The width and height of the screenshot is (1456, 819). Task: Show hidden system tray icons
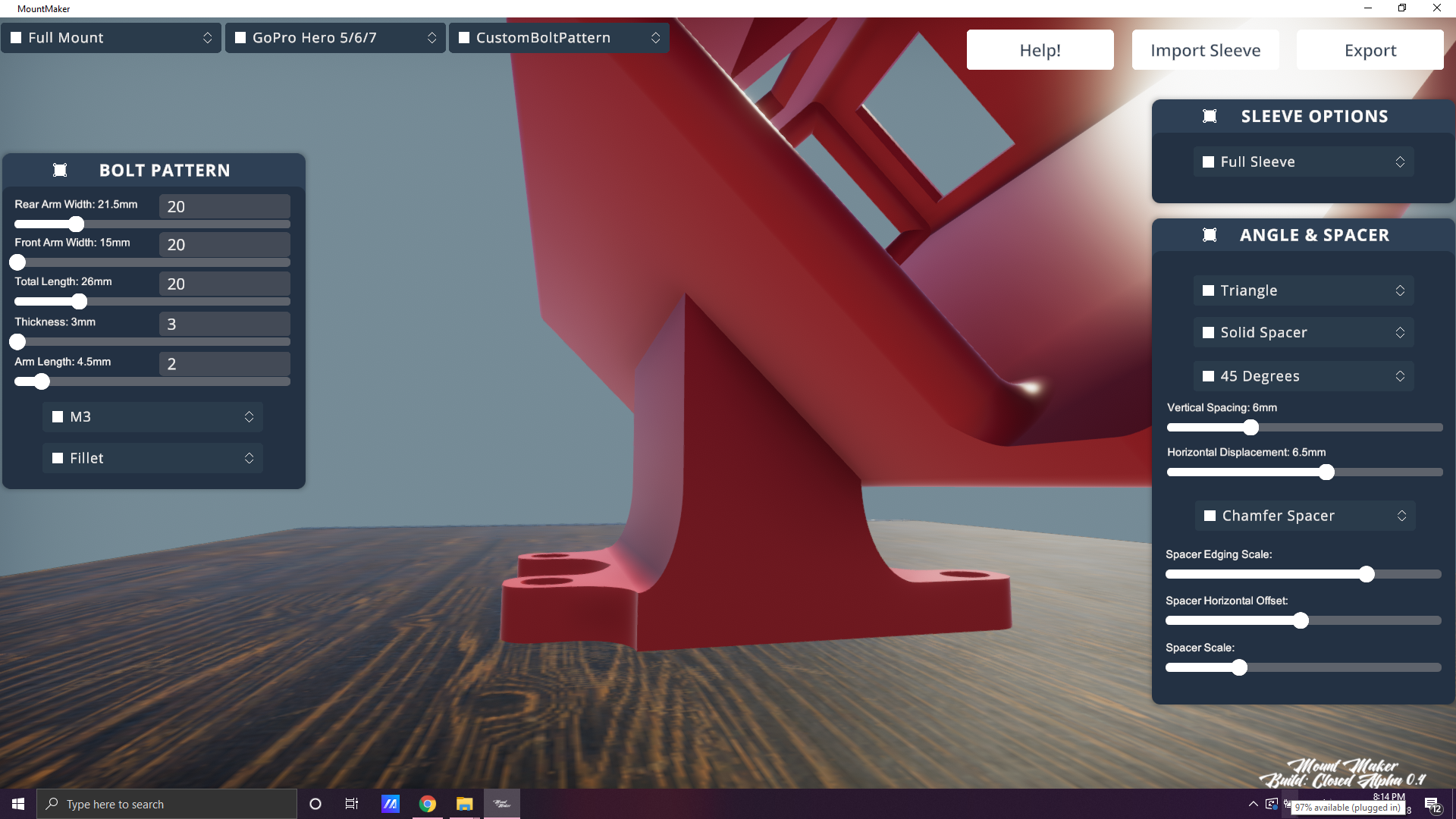(1253, 804)
